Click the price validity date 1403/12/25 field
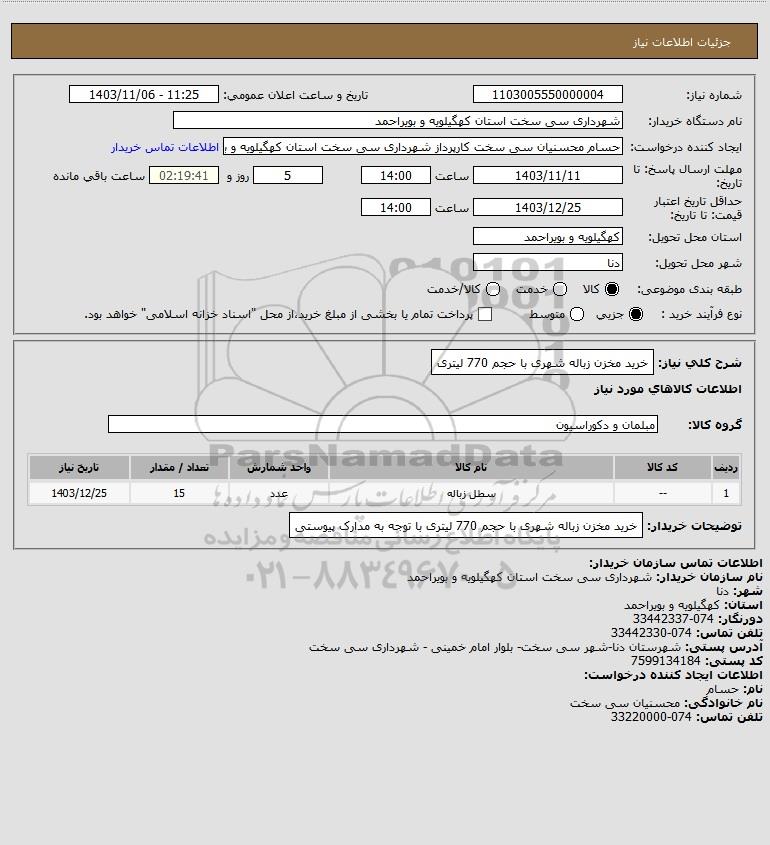Image resolution: width=770 pixels, height=845 pixels. pos(547,207)
